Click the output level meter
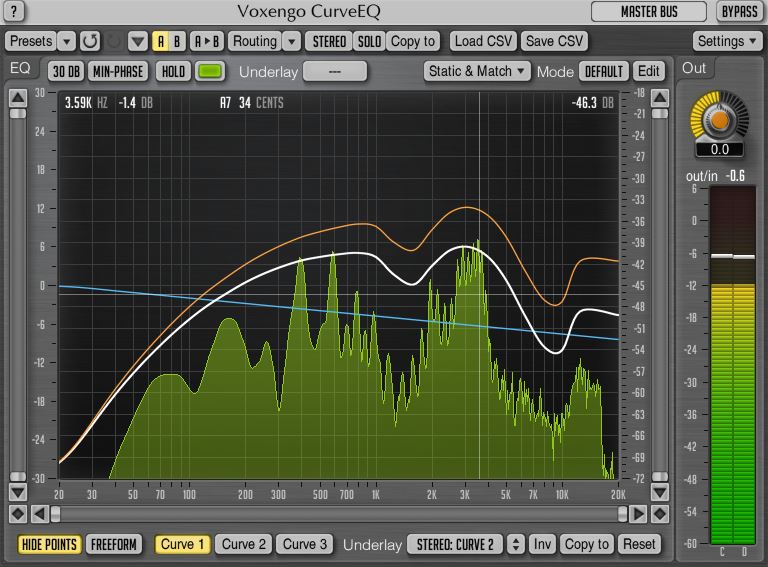 pyautogui.click(x=733, y=365)
